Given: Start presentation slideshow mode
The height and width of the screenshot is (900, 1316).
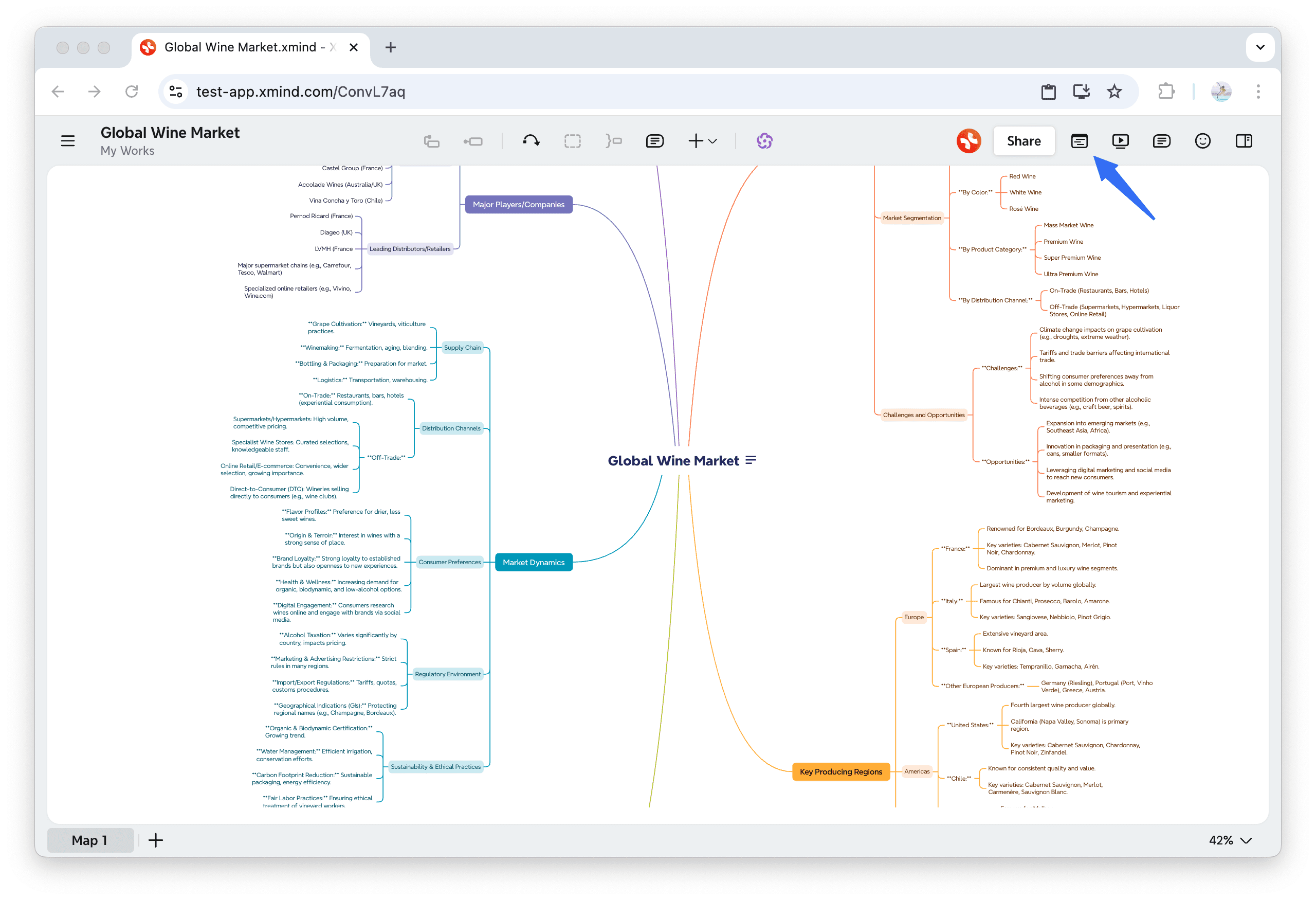Looking at the screenshot, I should [1120, 141].
